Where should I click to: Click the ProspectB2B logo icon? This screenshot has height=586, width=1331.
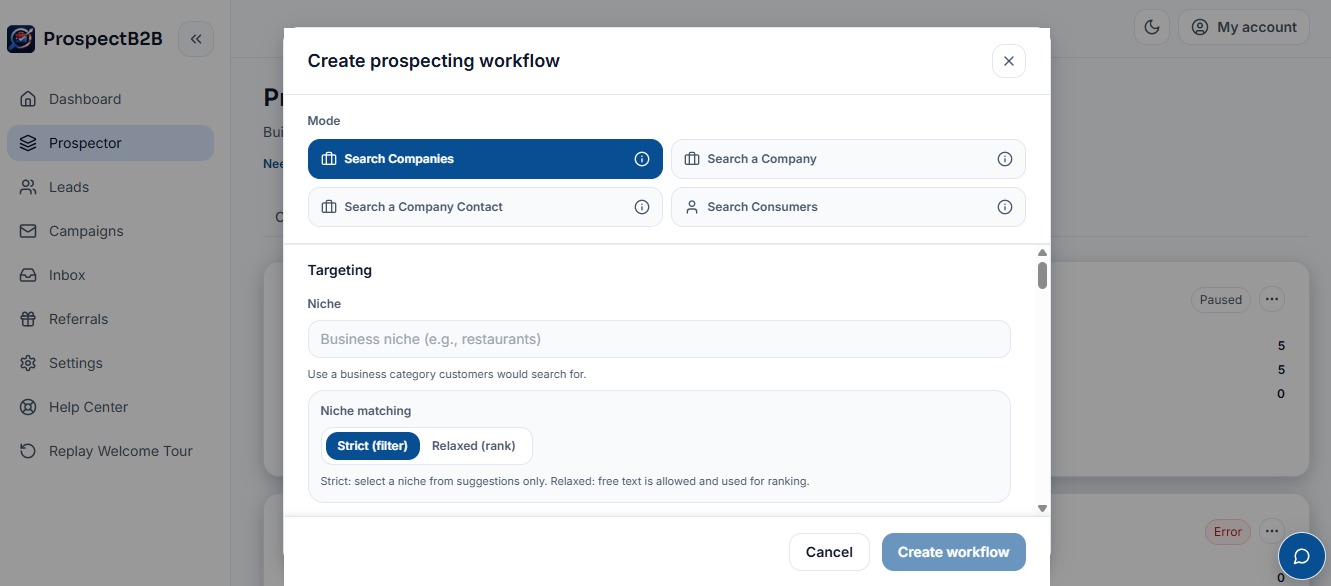click(x=21, y=39)
